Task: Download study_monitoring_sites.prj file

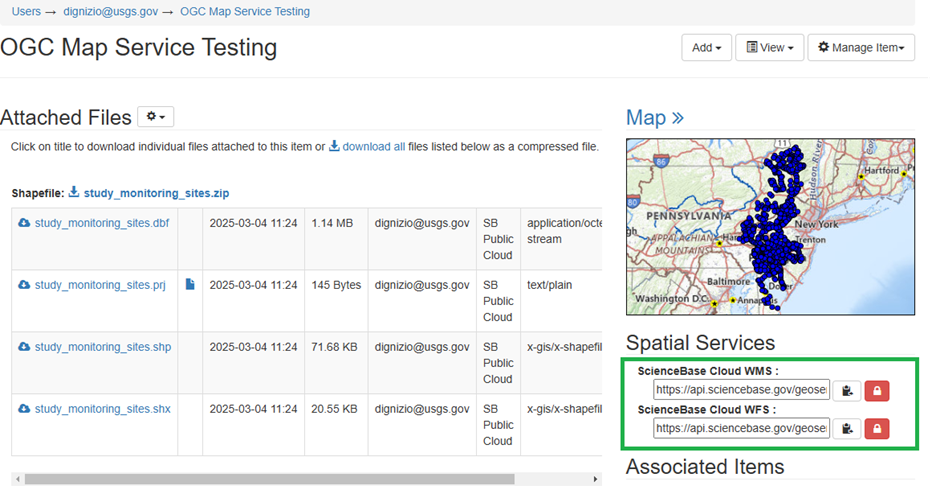Action: [100, 285]
